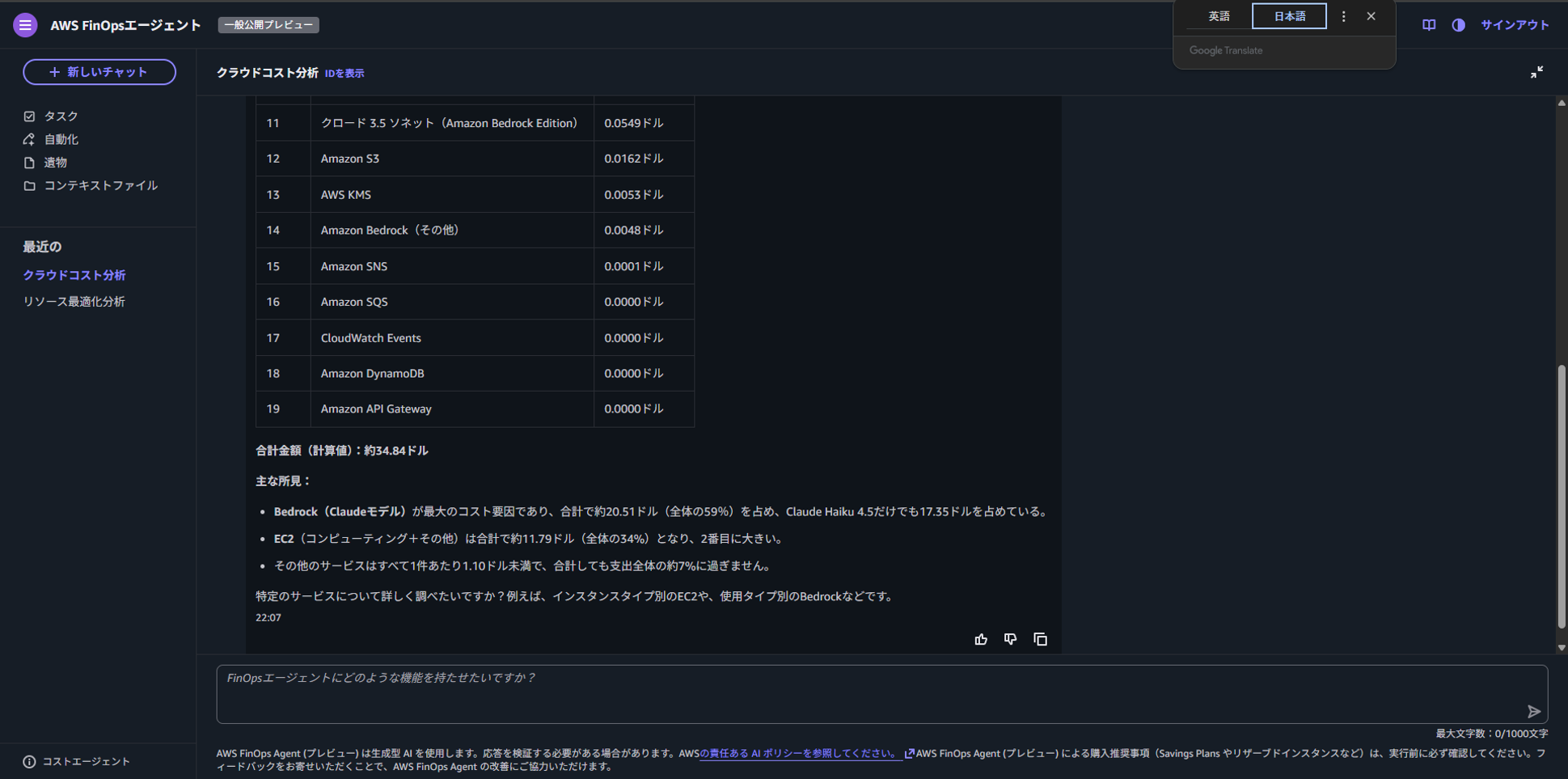Click IDを表示 link
1568x779 pixels.
[344, 74]
